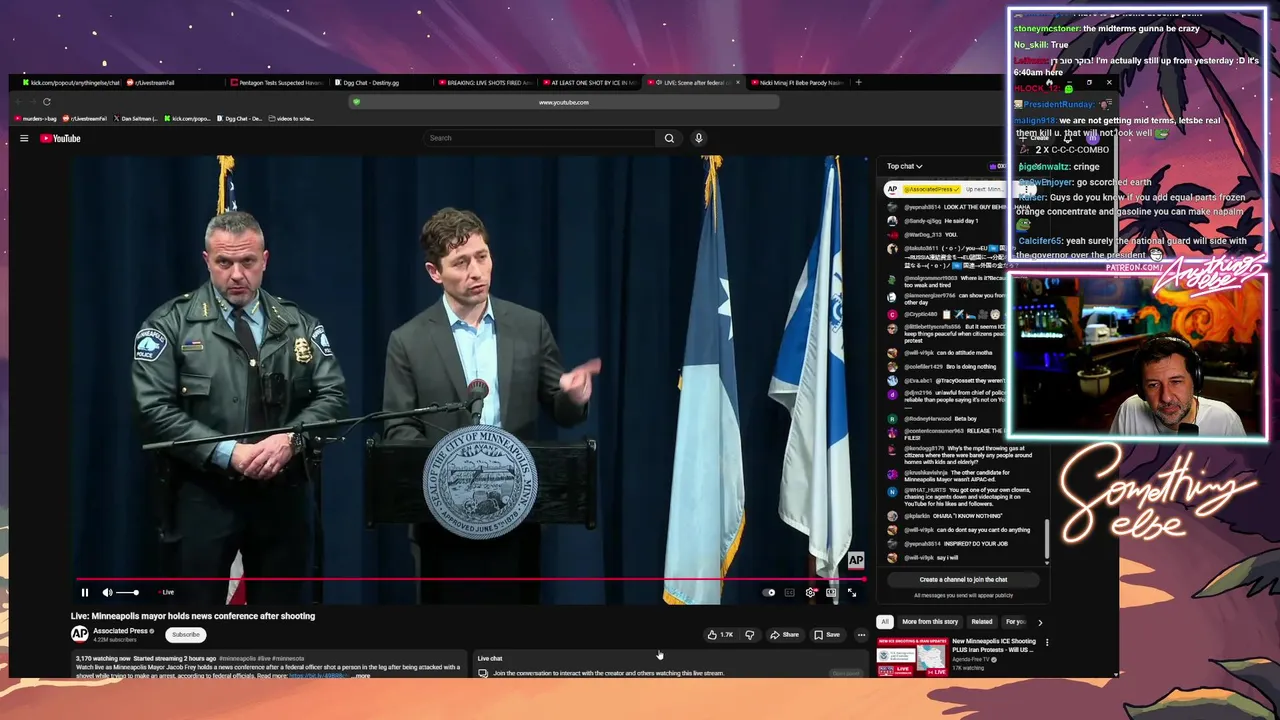Start voice search with microphone icon
The image size is (1280, 720).
click(698, 138)
